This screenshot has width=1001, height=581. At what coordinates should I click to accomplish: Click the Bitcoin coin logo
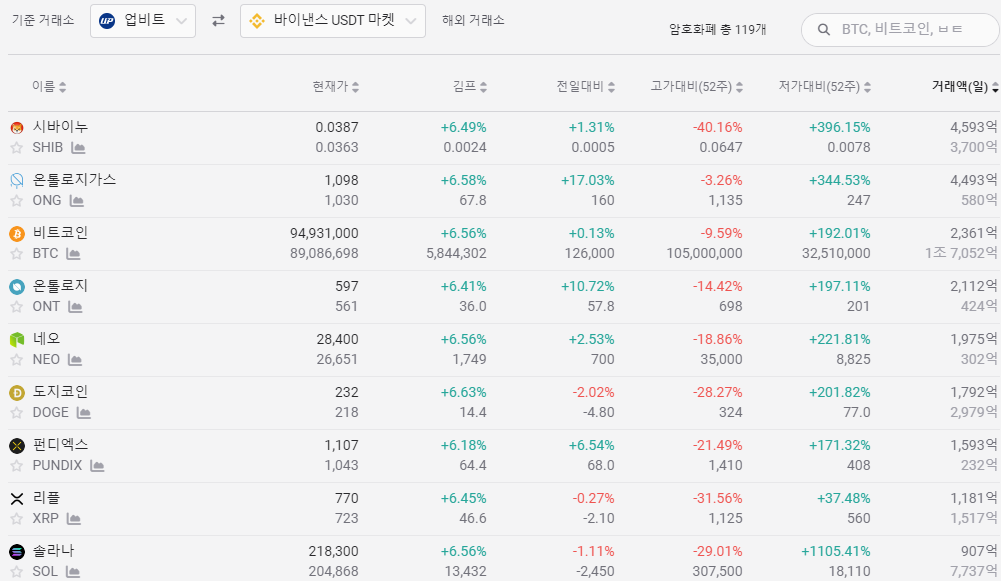[x=16, y=234]
